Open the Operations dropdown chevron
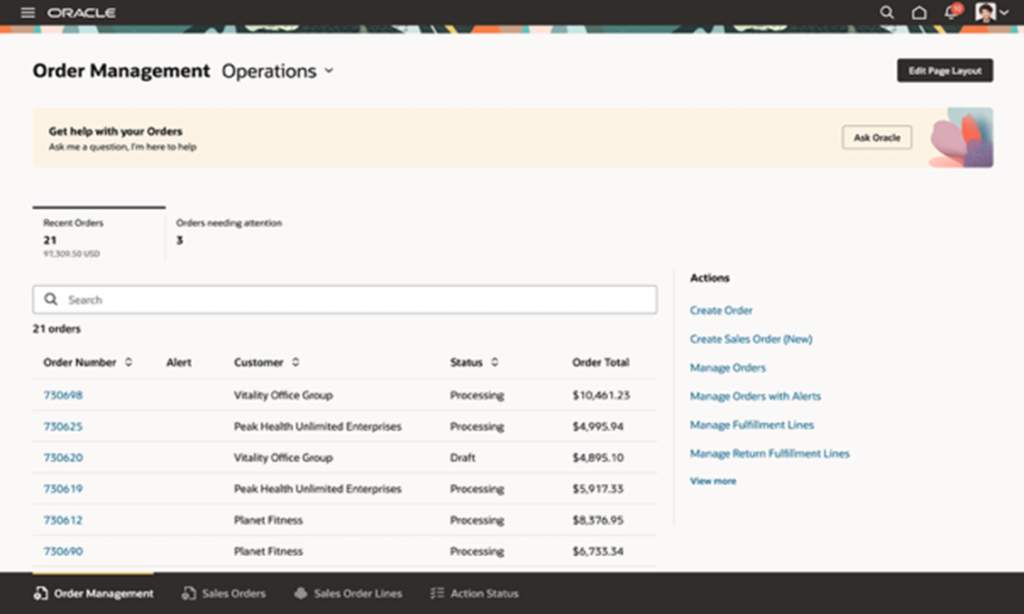This screenshot has width=1024, height=614. coord(329,71)
